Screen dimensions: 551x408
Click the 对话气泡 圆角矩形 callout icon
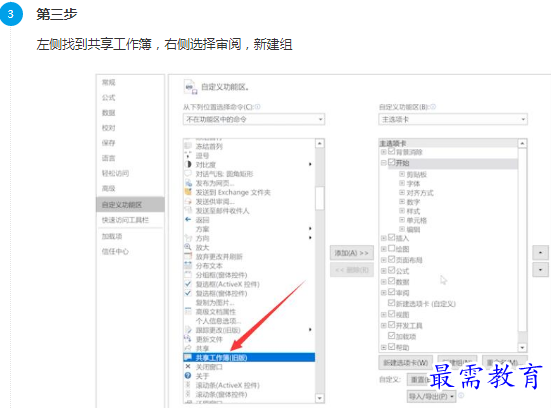(x=188, y=174)
